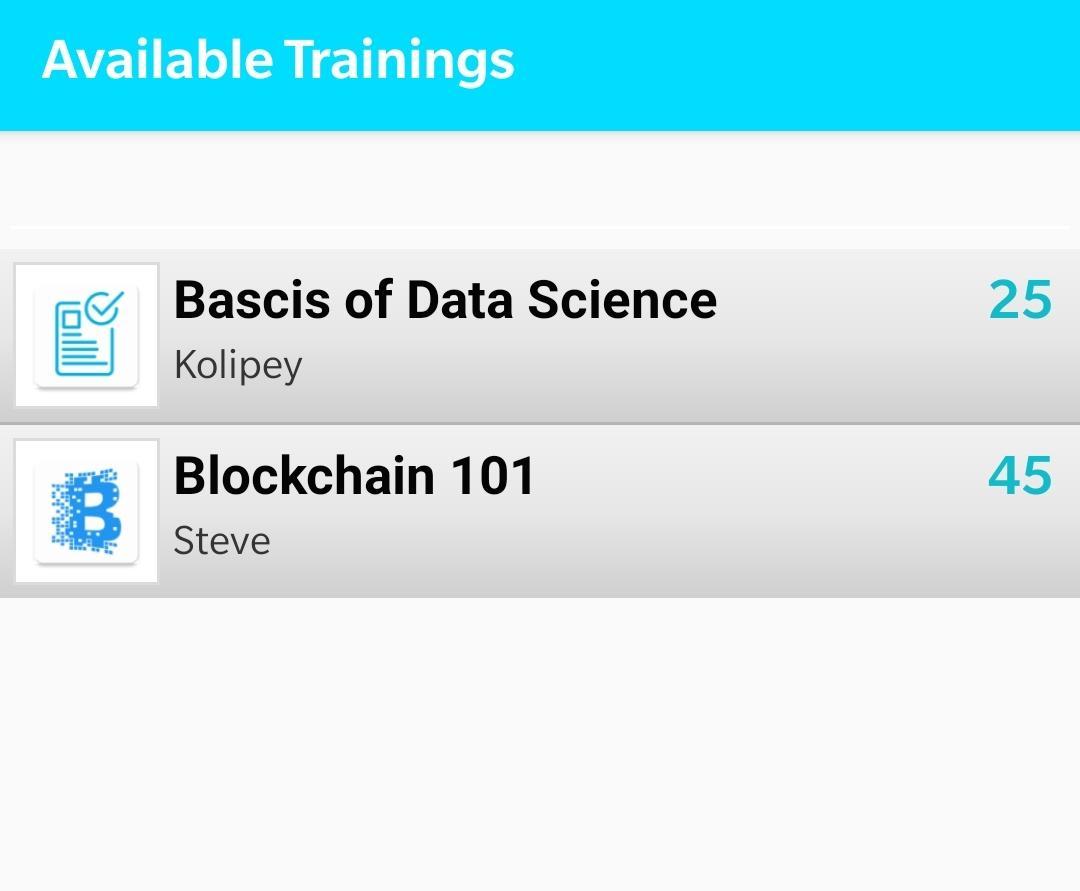Select instructor name Steve
1080x891 pixels.
click(x=222, y=541)
